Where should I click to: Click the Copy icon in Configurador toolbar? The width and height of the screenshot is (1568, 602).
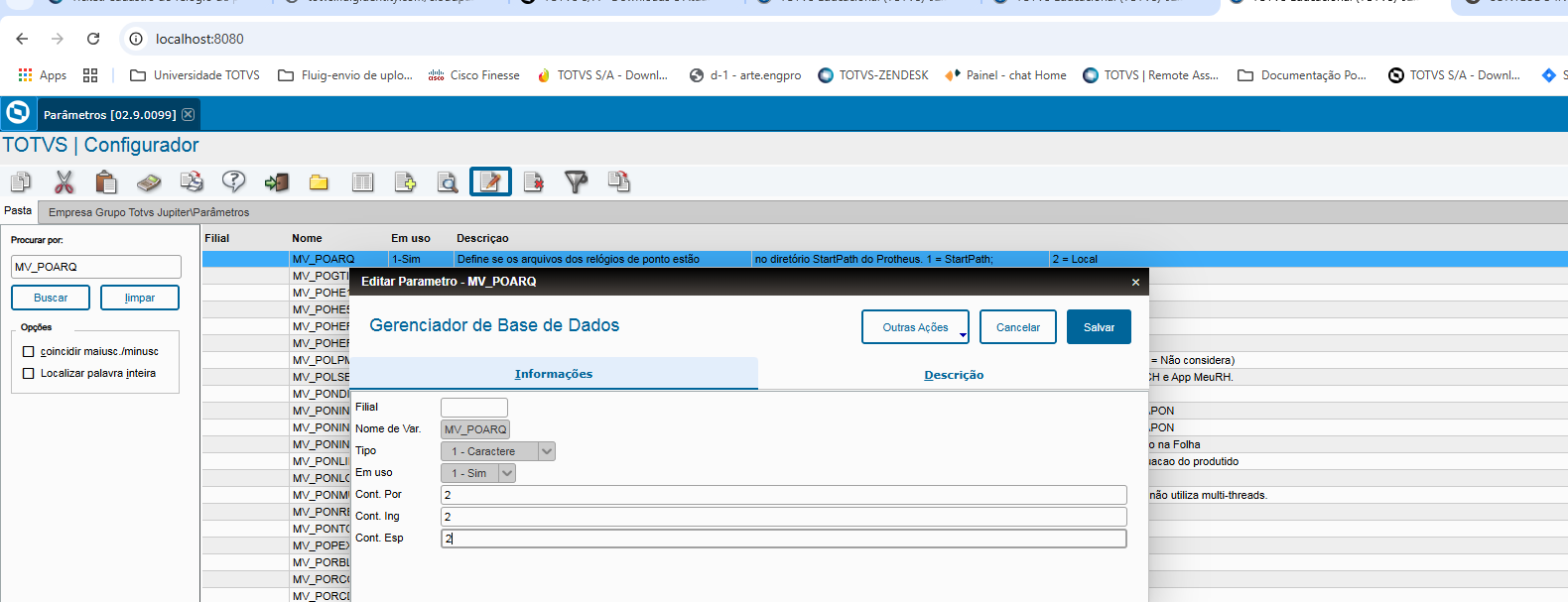(x=21, y=181)
